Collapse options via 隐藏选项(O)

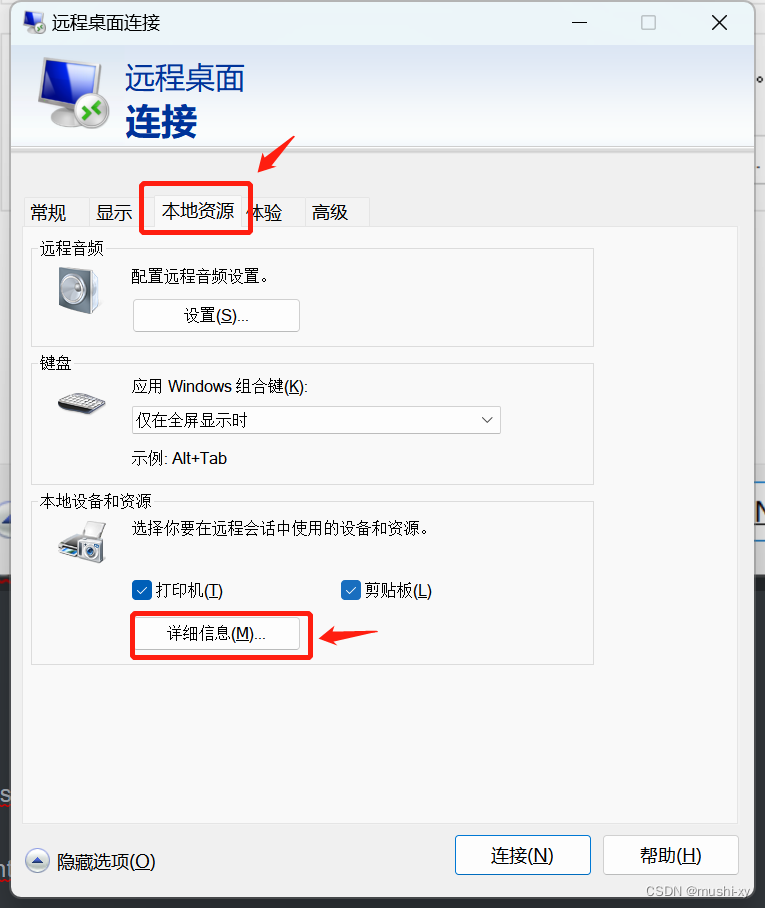click(106, 861)
